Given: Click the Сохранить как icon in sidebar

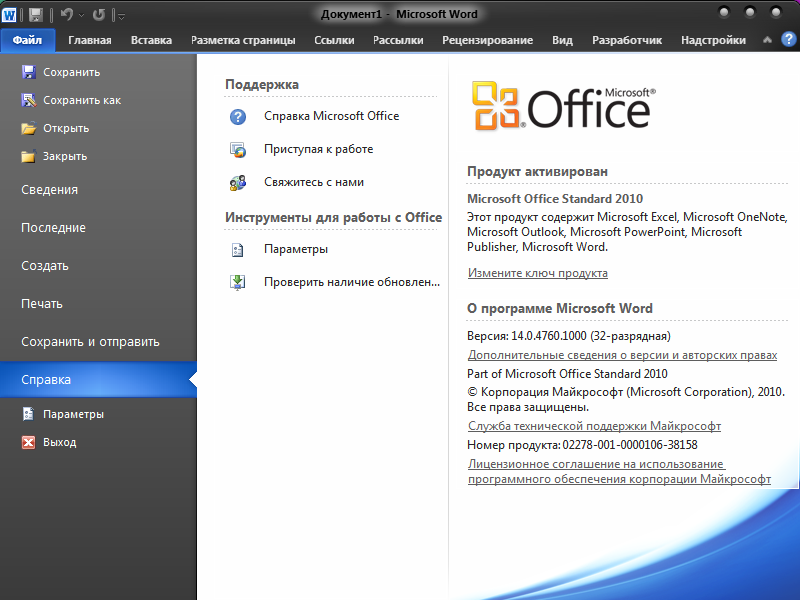Looking at the screenshot, I should [x=29, y=100].
